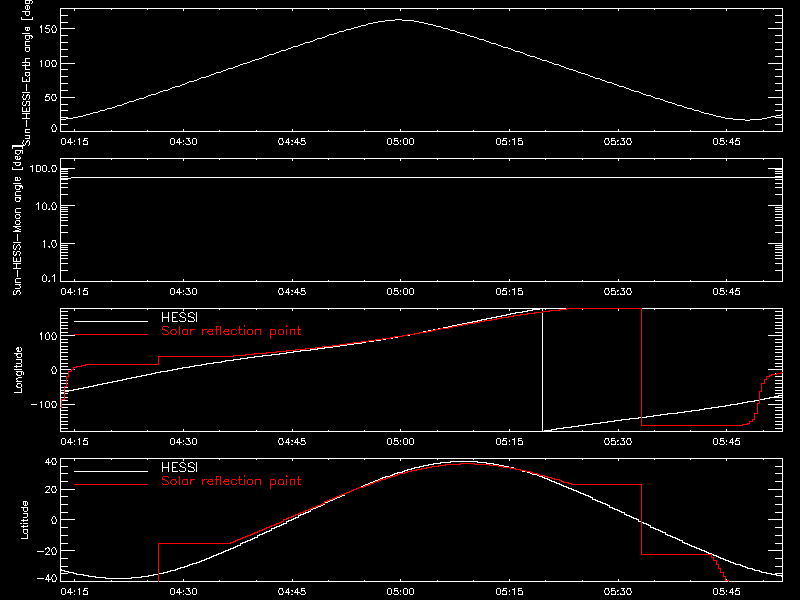
Task: Click the '10.0' tick on Moon angle axis
Action: (46, 207)
